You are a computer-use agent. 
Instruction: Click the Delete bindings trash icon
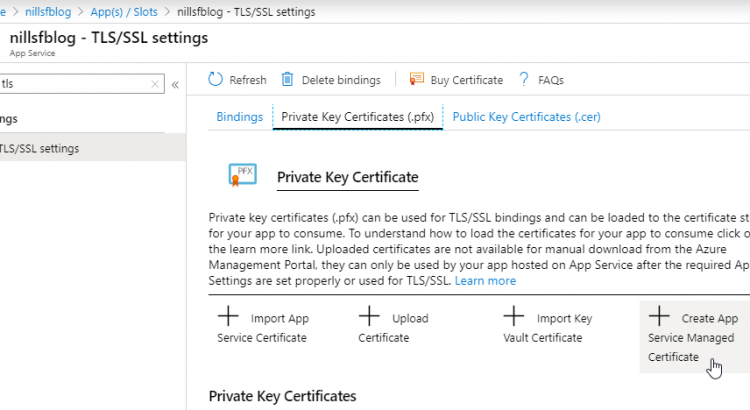pos(287,79)
